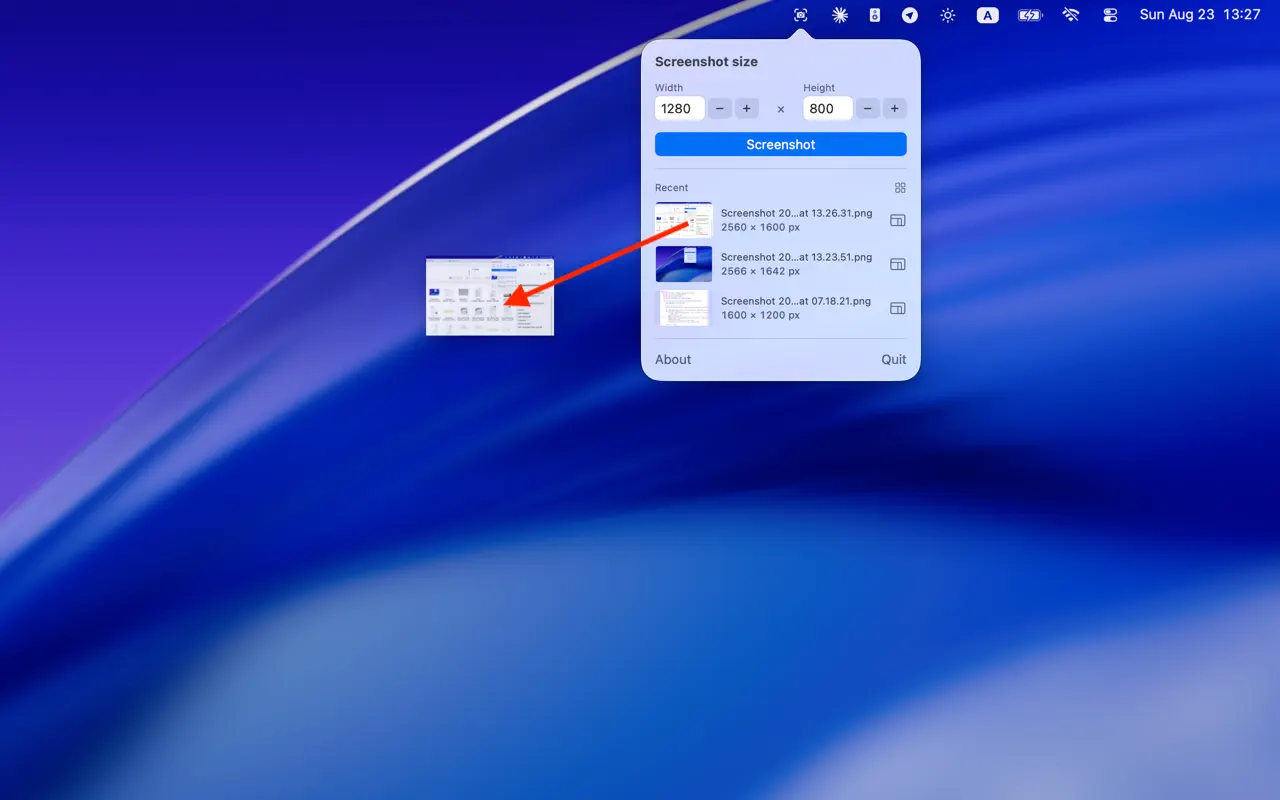The width and height of the screenshot is (1280, 800).
Task: Select the thumbnail of screenshot 07.18.21.png
Action: point(684,308)
